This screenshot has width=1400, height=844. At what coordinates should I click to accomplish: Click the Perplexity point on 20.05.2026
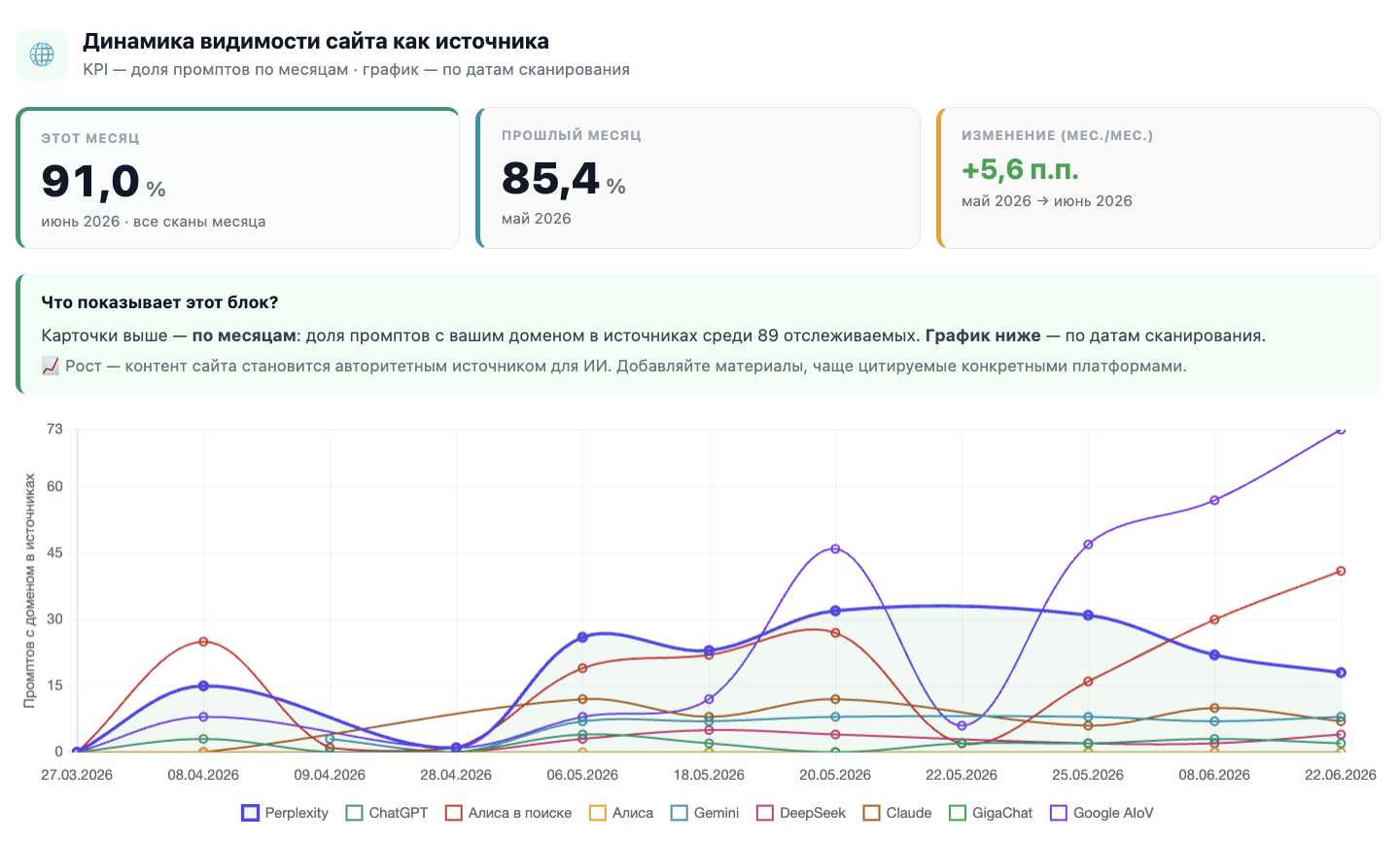835,611
